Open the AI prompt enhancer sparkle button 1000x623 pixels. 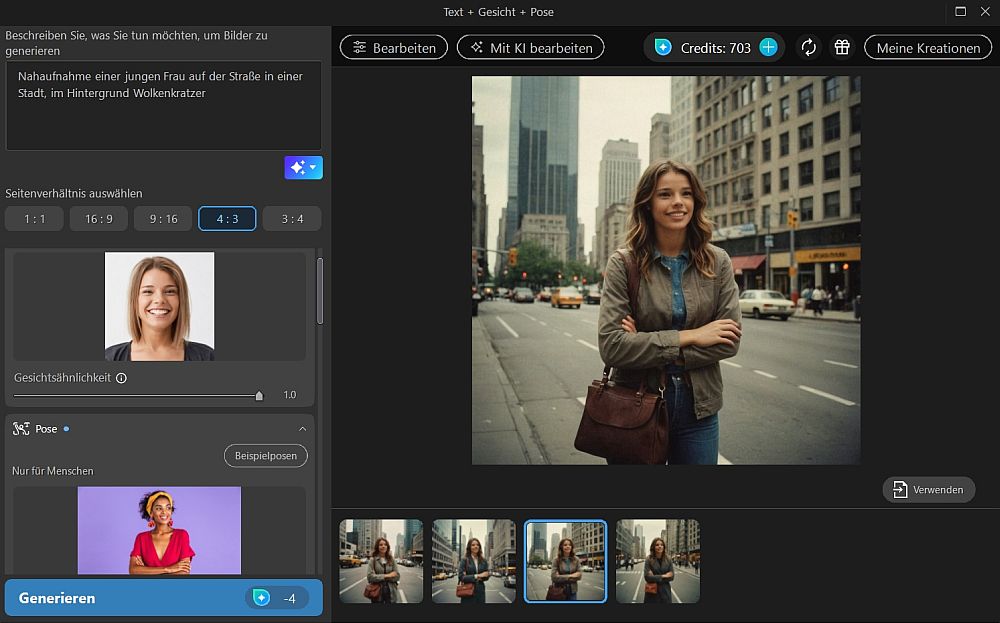[304, 168]
